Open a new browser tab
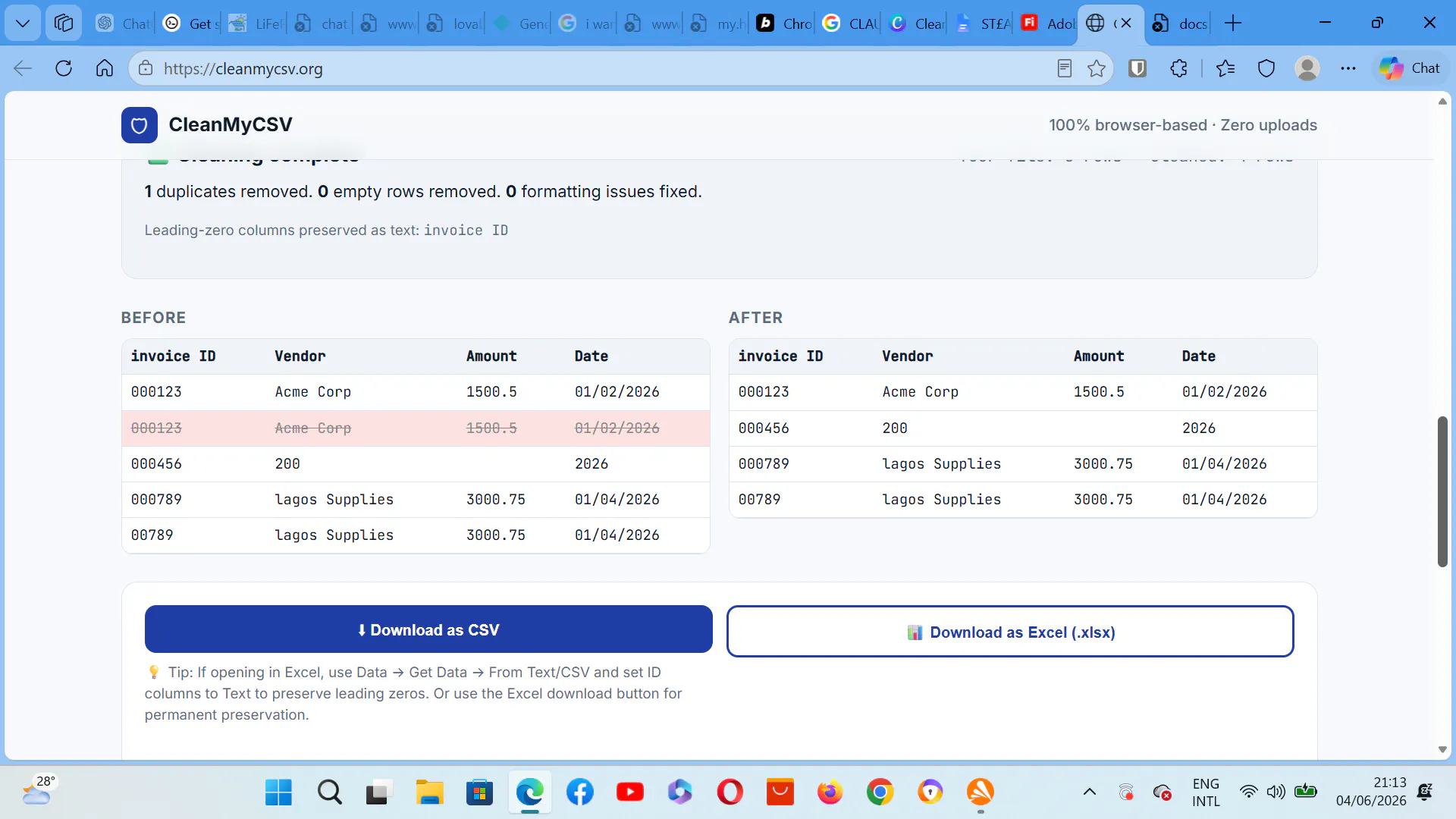This screenshot has height=819, width=1456. pyautogui.click(x=1233, y=24)
